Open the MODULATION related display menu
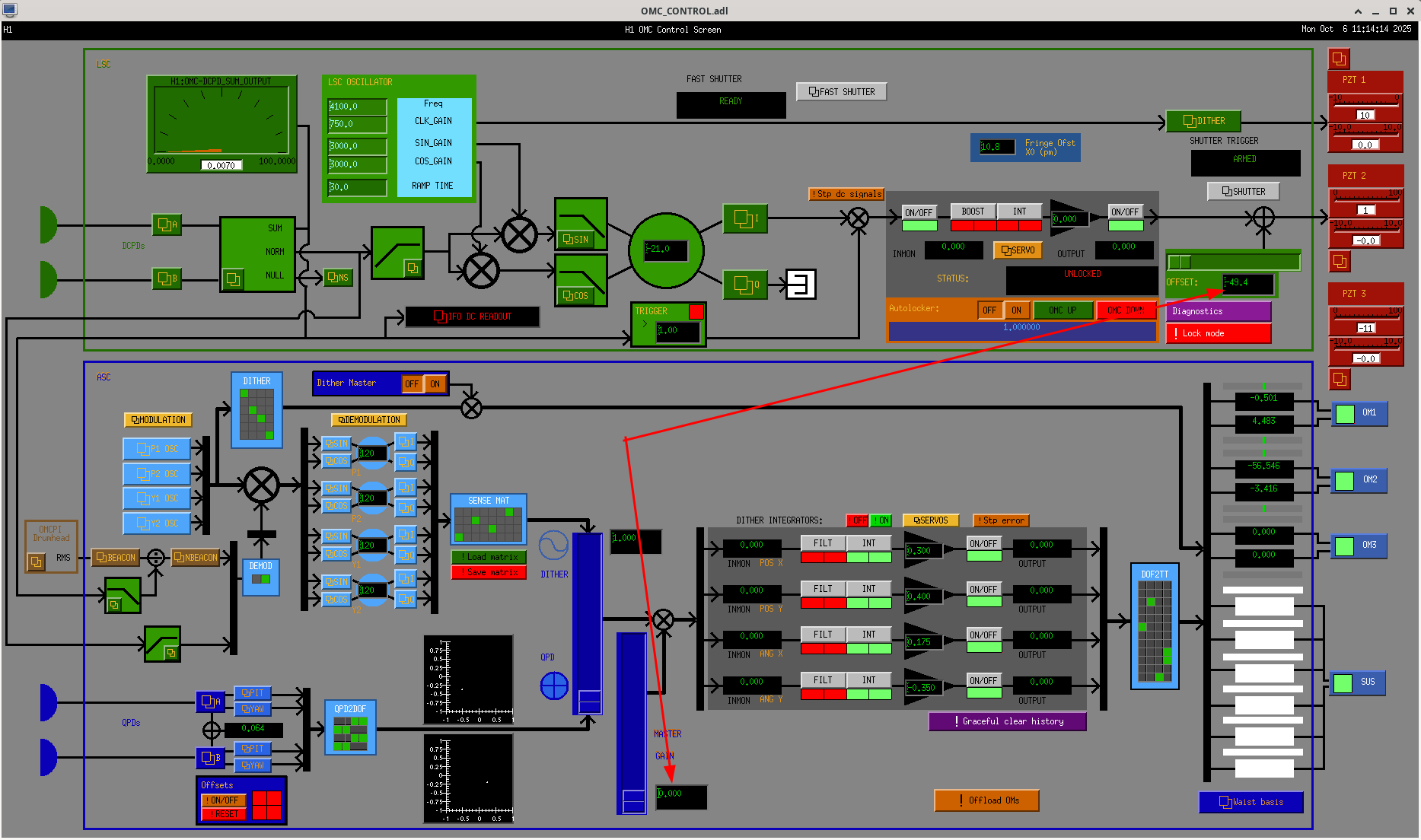 click(158, 420)
